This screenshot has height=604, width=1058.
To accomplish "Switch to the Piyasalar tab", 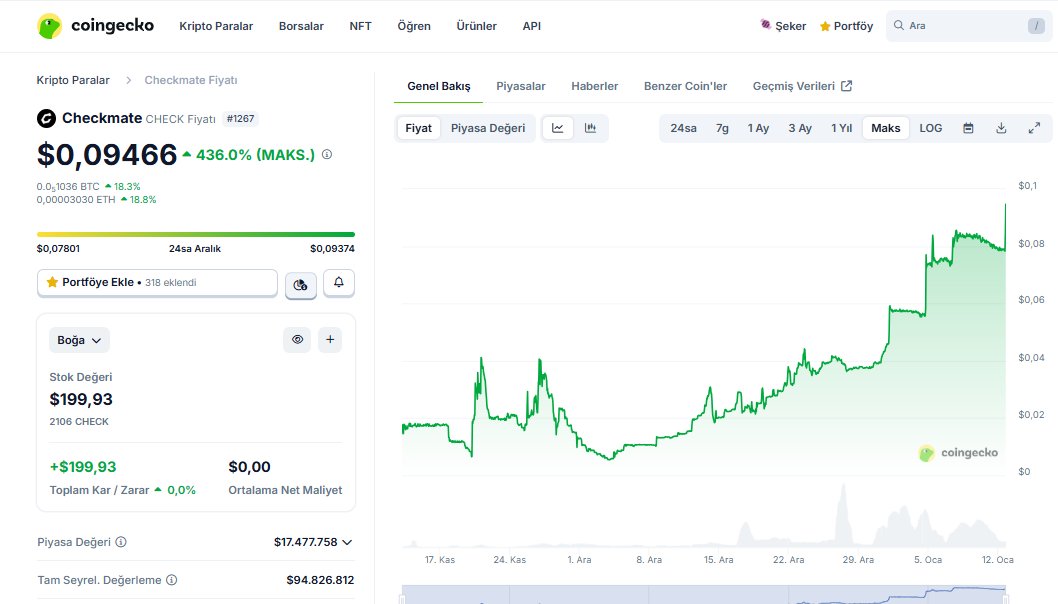I will (x=521, y=86).
